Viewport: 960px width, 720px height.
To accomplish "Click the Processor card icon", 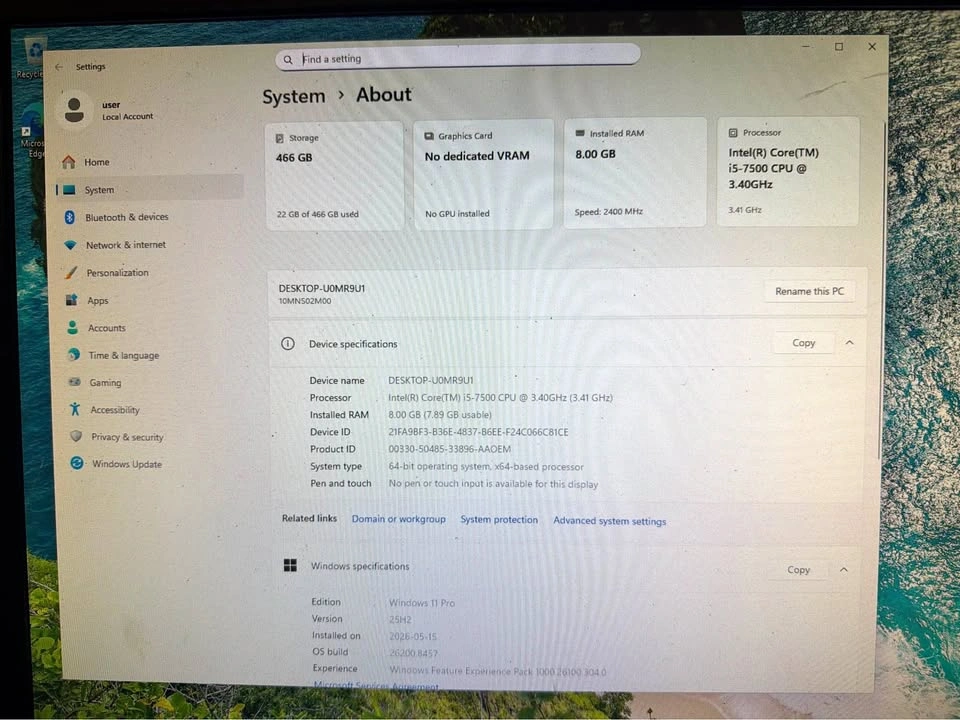I will click(x=733, y=132).
